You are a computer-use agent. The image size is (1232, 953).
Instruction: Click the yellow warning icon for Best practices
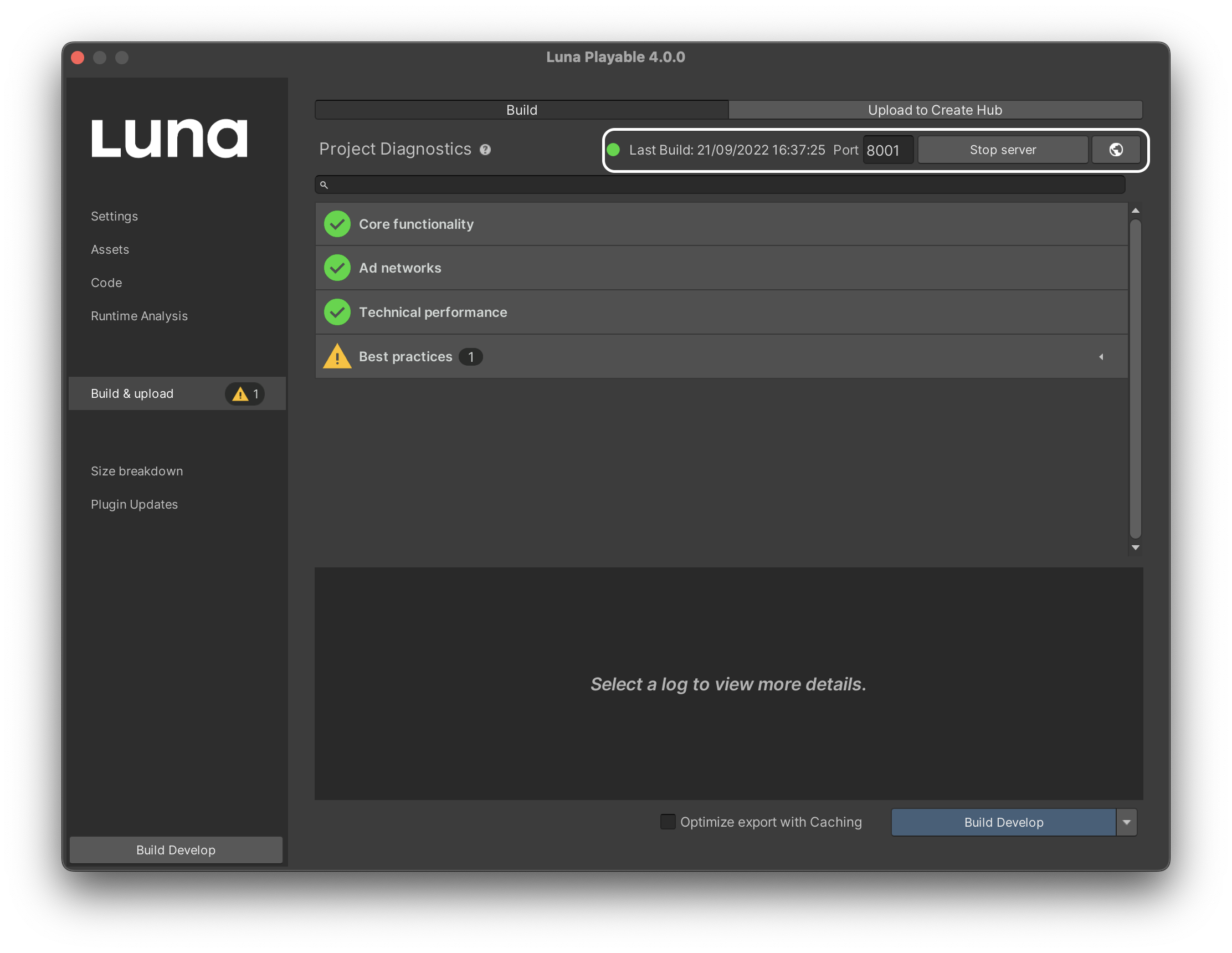(337, 356)
